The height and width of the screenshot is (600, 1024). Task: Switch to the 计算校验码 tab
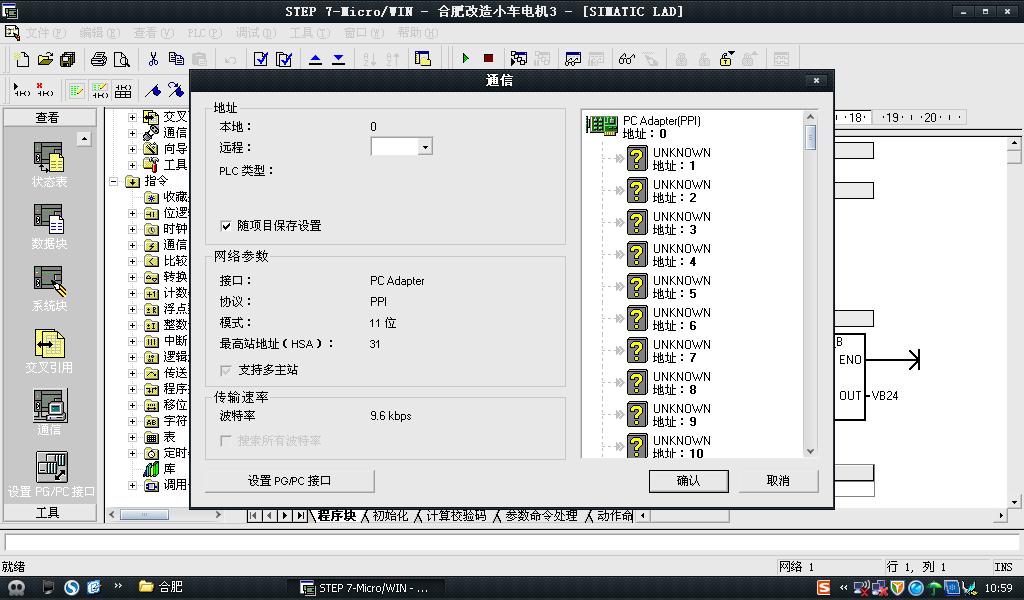pyautogui.click(x=456, y=516)
